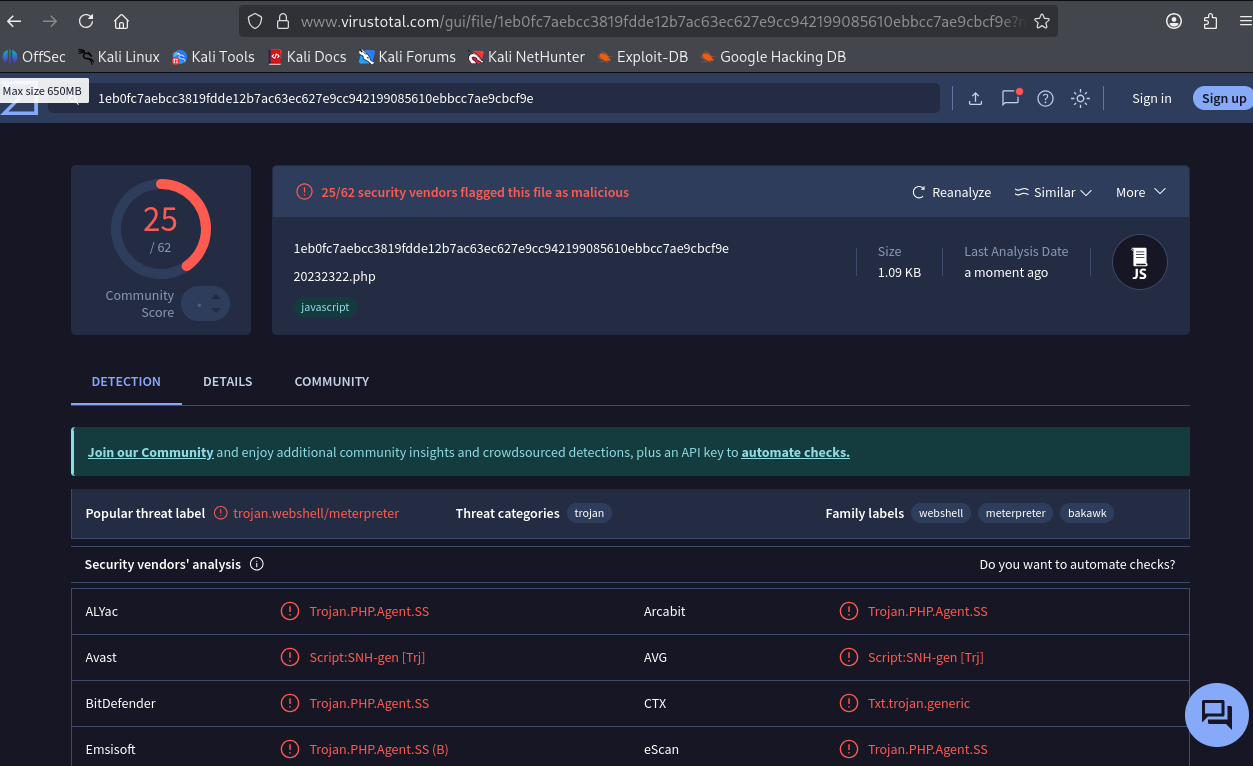Switch to the DETAILS tab

[x=228, y=382]
